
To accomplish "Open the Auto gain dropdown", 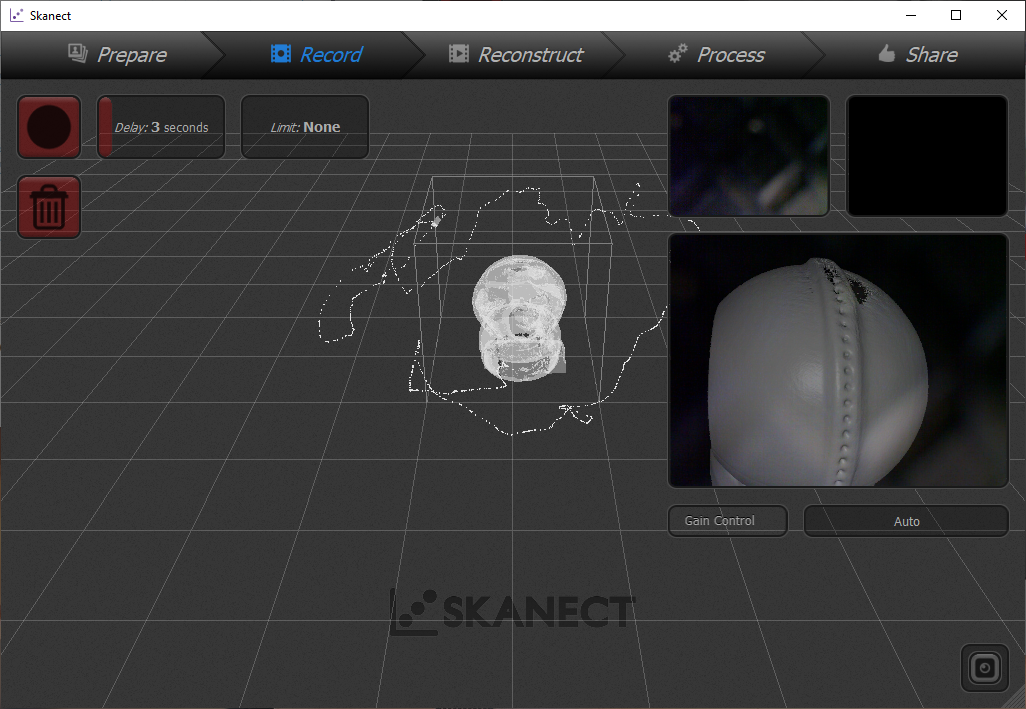I will coord(906,521).
